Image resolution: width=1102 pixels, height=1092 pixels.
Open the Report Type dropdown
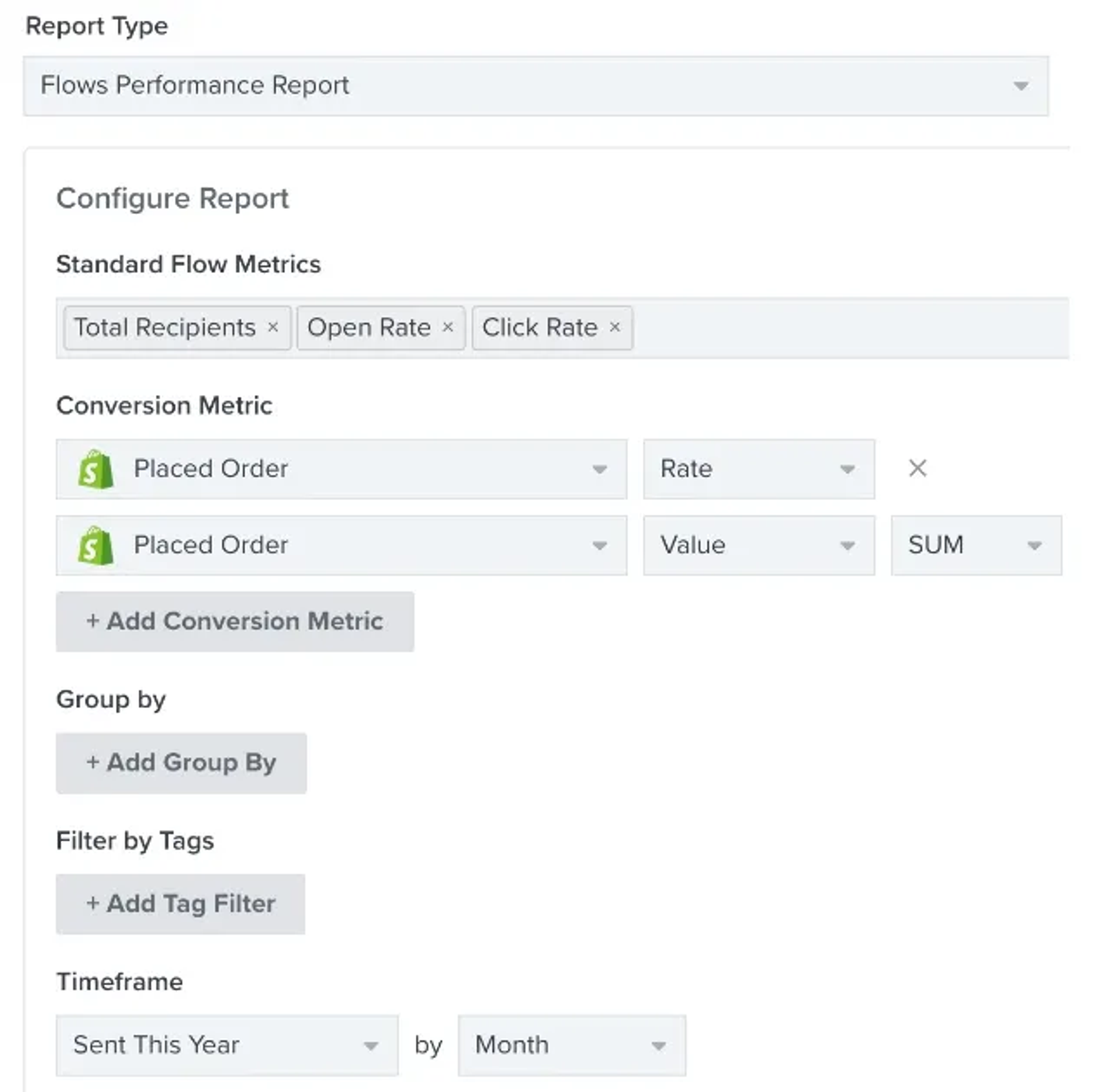[x=536, y=86]
